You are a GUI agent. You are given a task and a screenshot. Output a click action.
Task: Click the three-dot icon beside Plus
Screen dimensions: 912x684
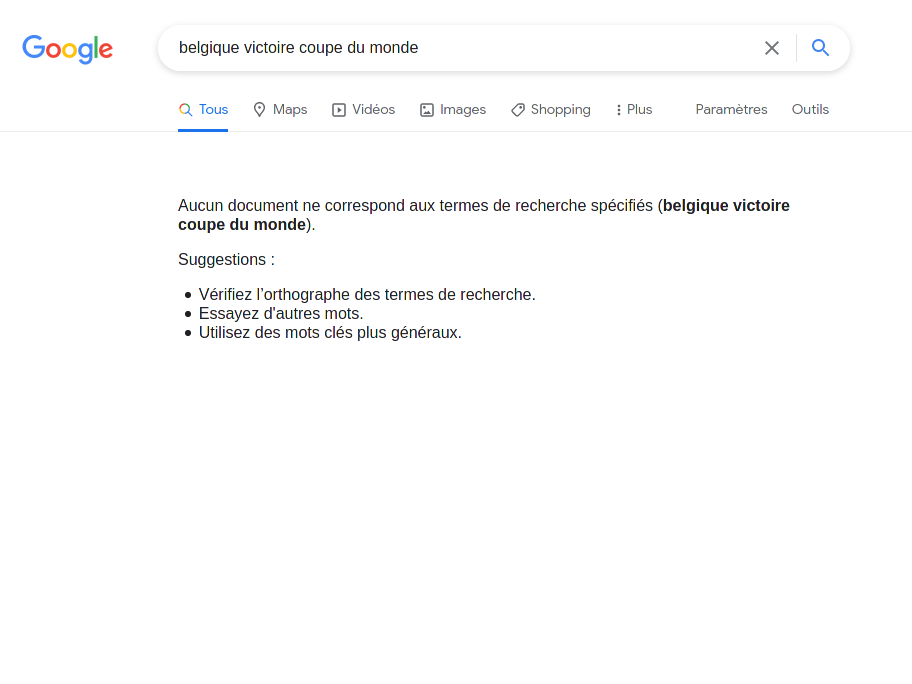click(x=618, y=110)
